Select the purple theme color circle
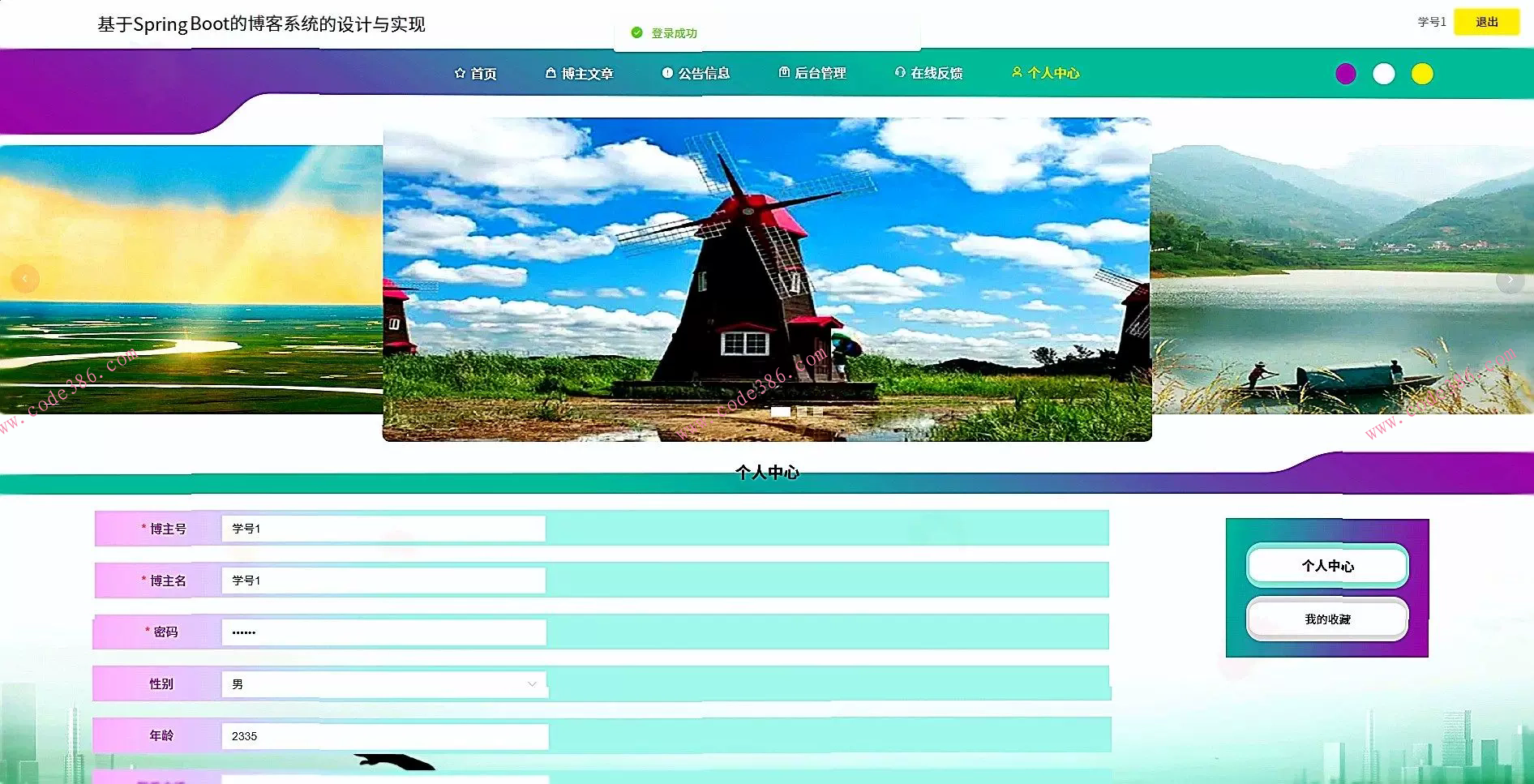The image size is (1534, 784). [1346, 73]
